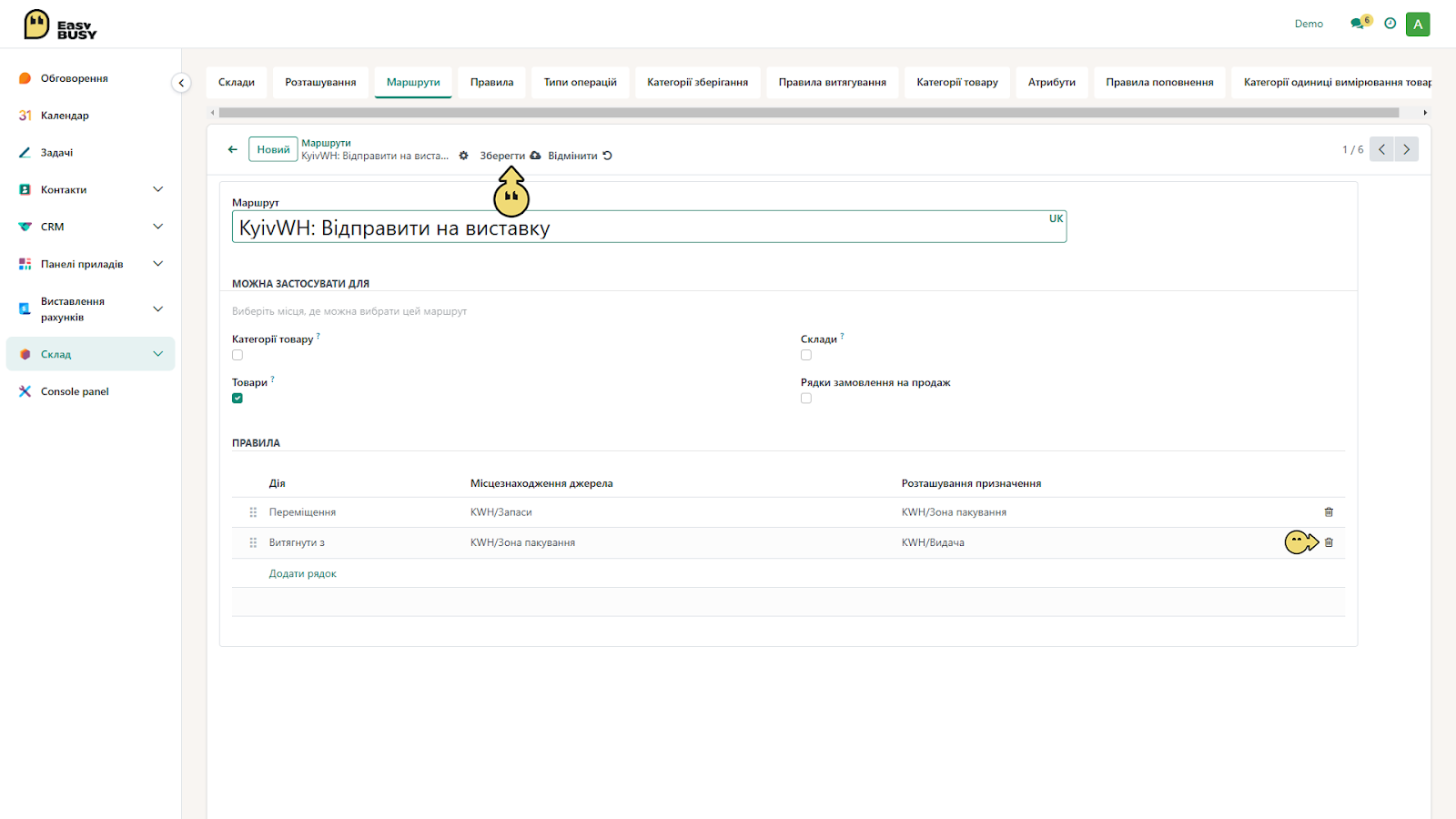Click the EasyBusy logo
Screen dimensions: 1456x819
(x=60, y=25)
